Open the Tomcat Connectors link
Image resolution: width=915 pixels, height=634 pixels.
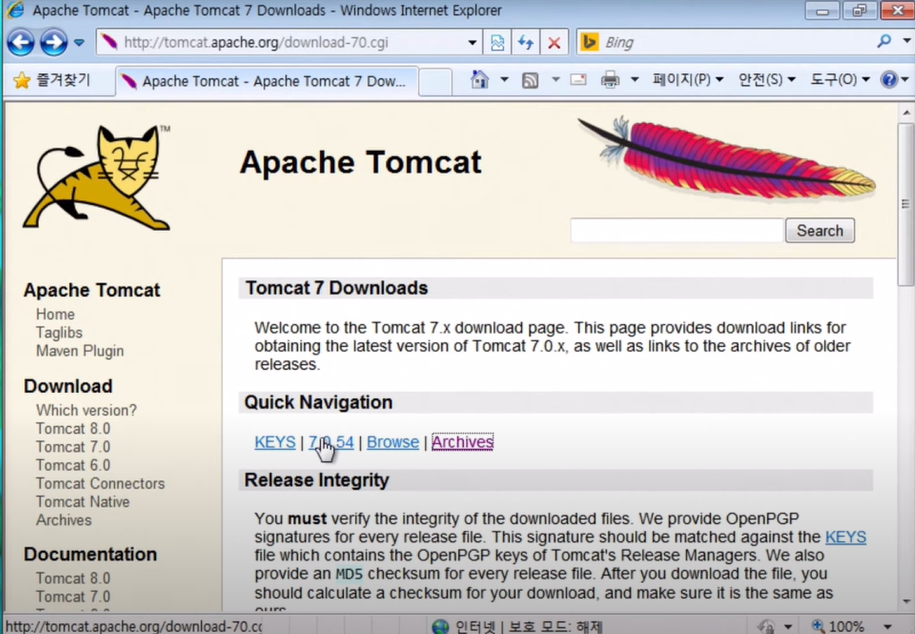[100, 483]
